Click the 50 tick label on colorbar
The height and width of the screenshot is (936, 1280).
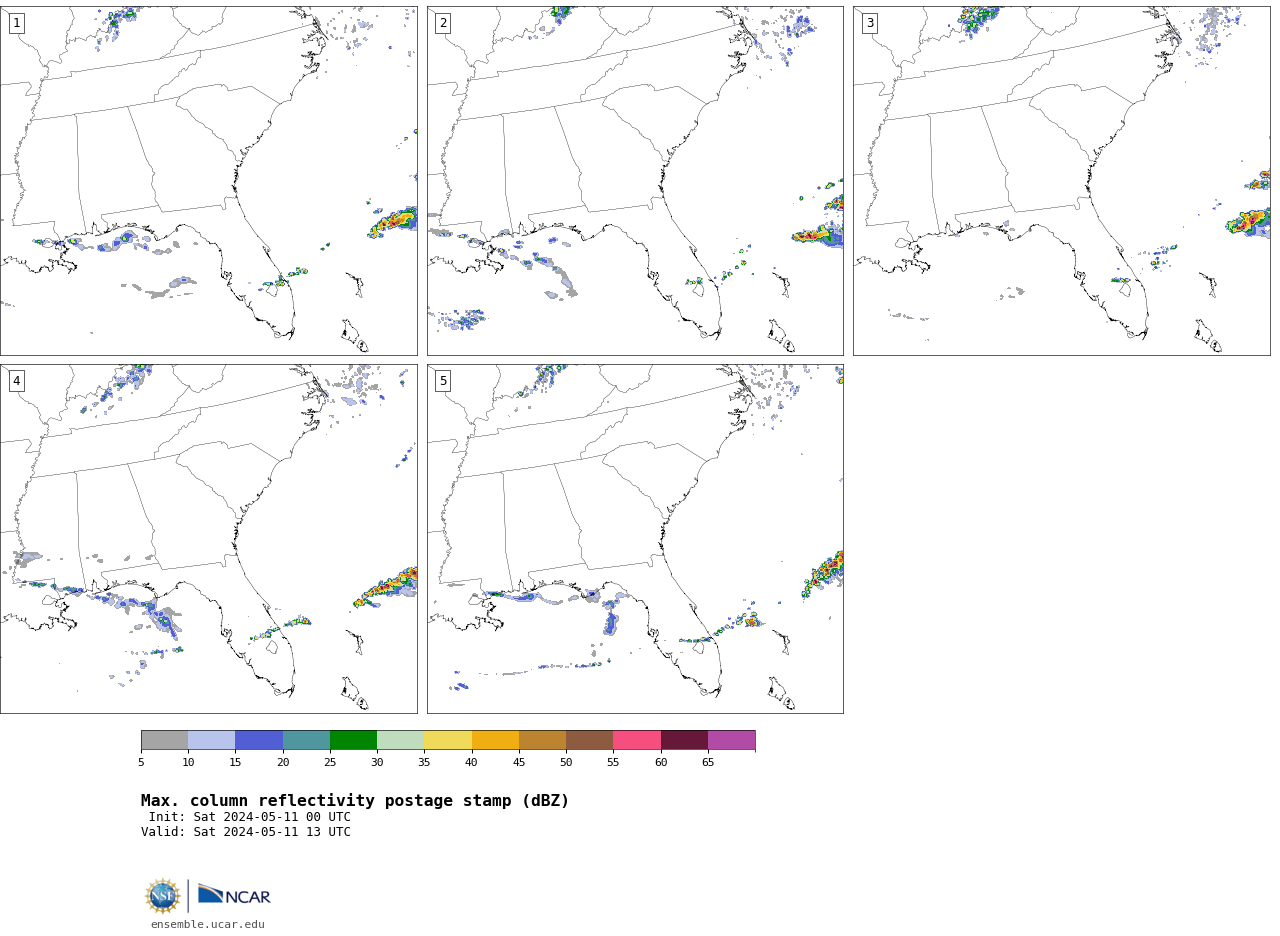click(x=566, y=763)
